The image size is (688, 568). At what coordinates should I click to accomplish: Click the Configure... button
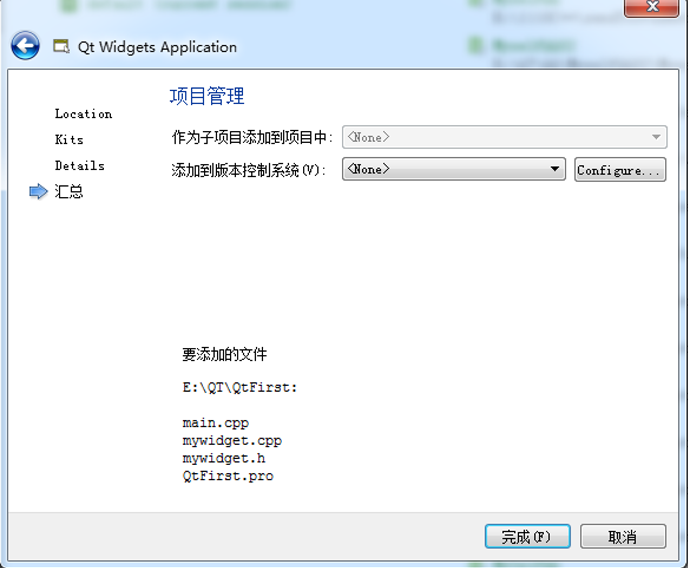pos(620,170)
